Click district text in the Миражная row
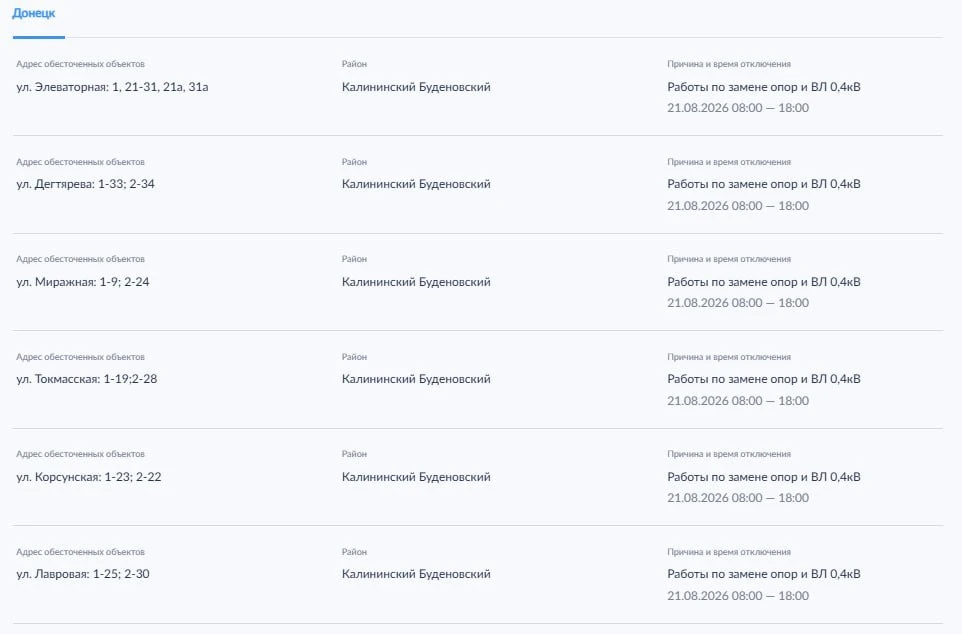 point(416,282)
